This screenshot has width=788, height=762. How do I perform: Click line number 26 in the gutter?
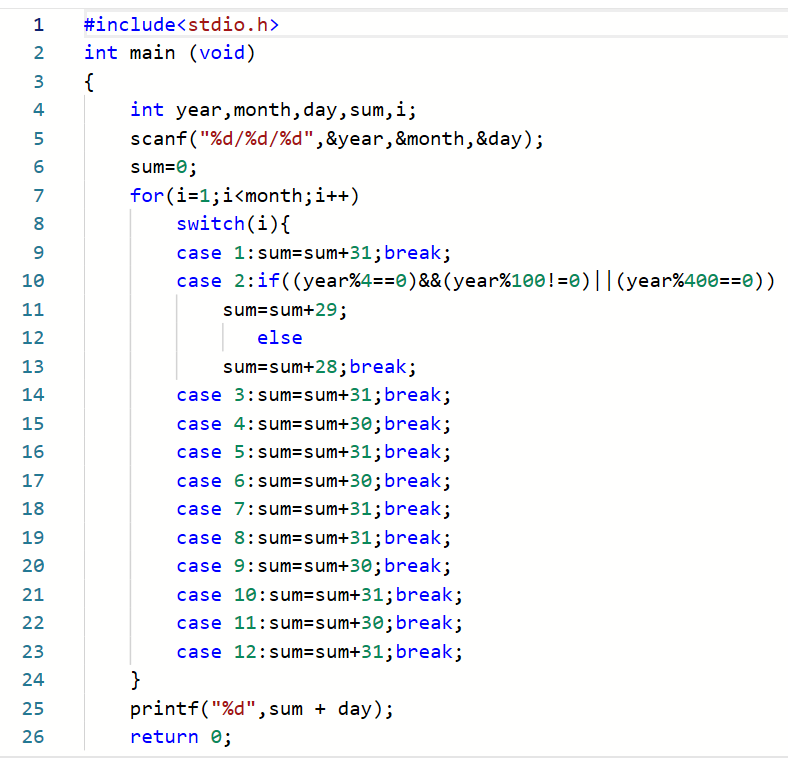(33, 737)
